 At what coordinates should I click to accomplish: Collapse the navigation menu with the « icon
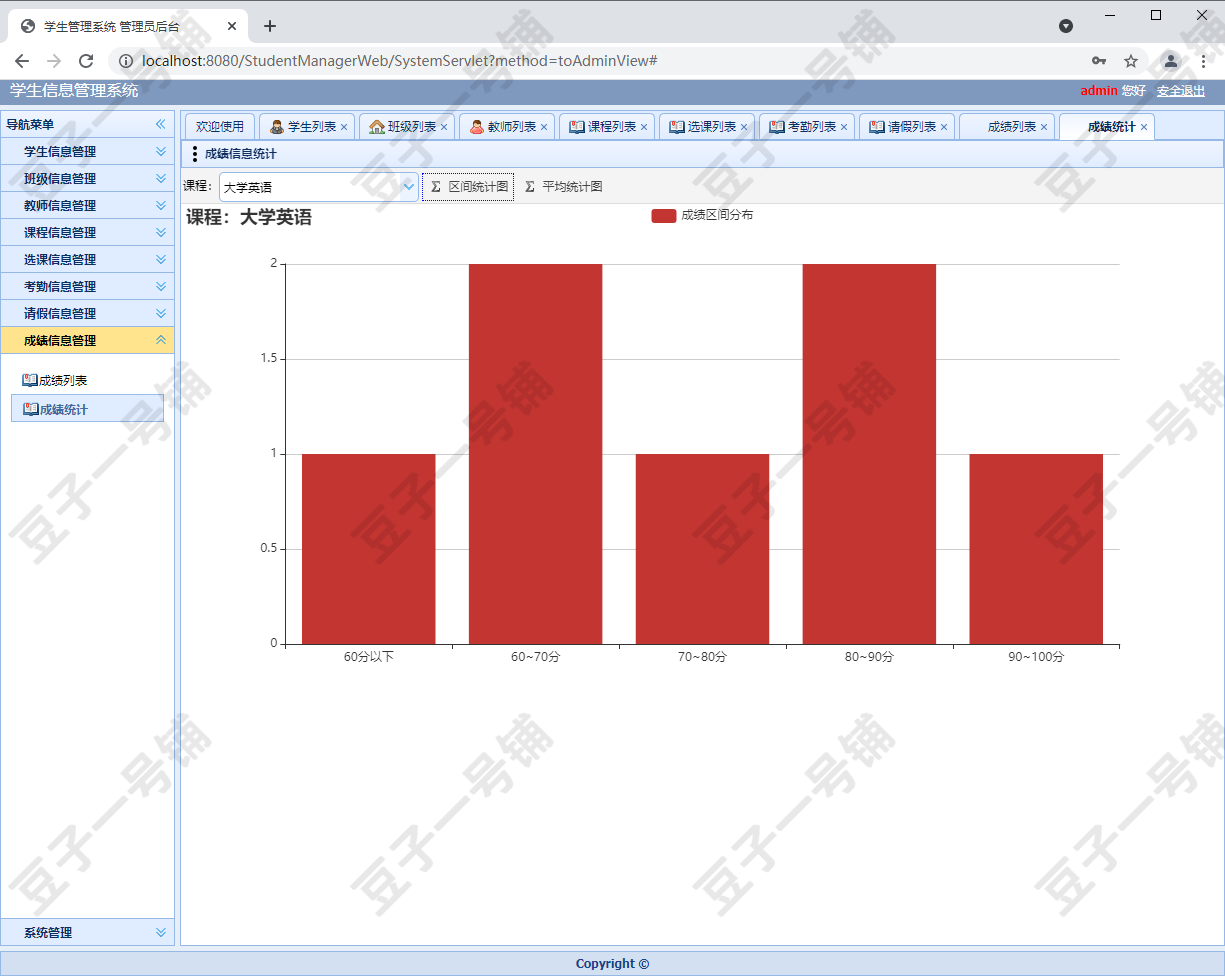(160, 124)
